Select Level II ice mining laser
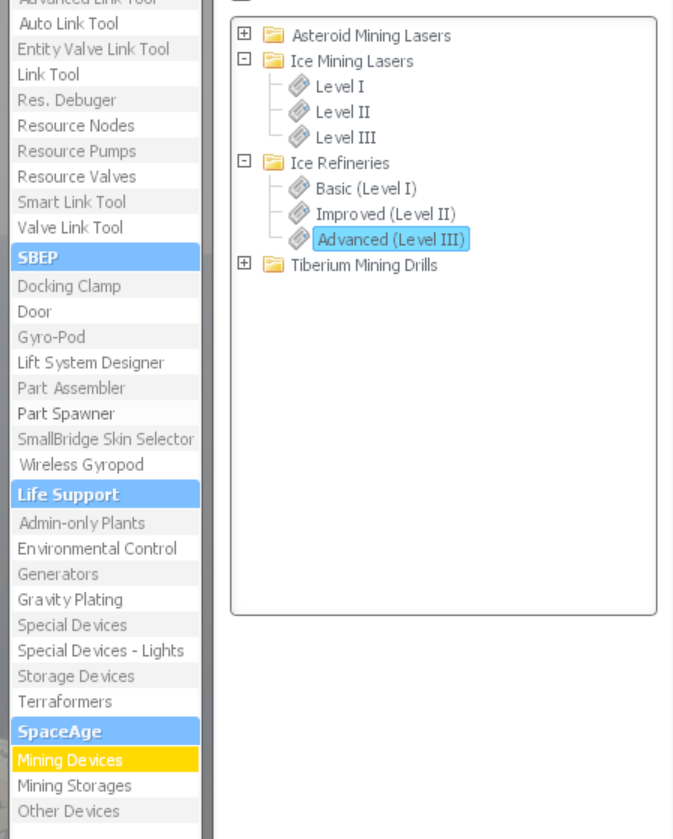 343,112
